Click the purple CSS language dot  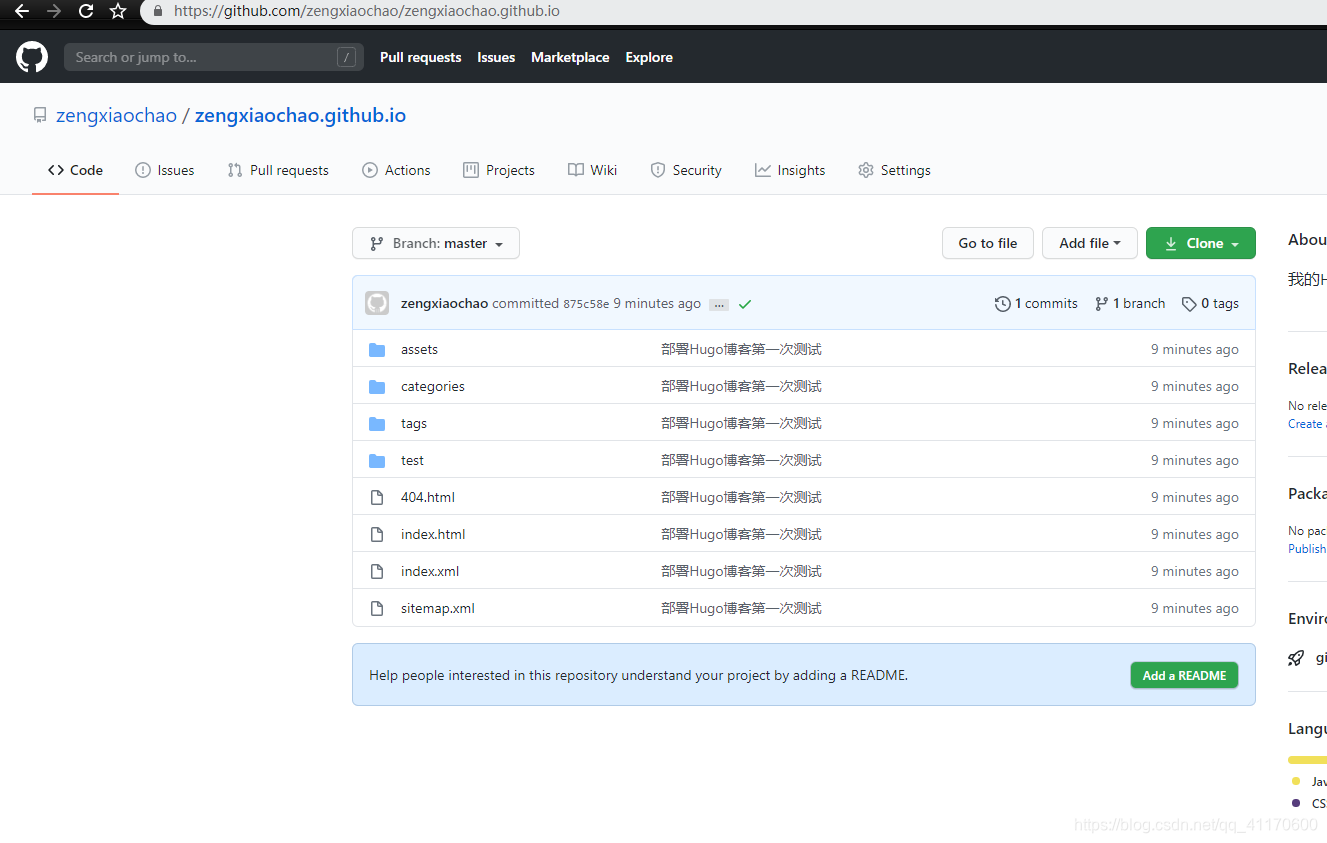(1296, 803)
